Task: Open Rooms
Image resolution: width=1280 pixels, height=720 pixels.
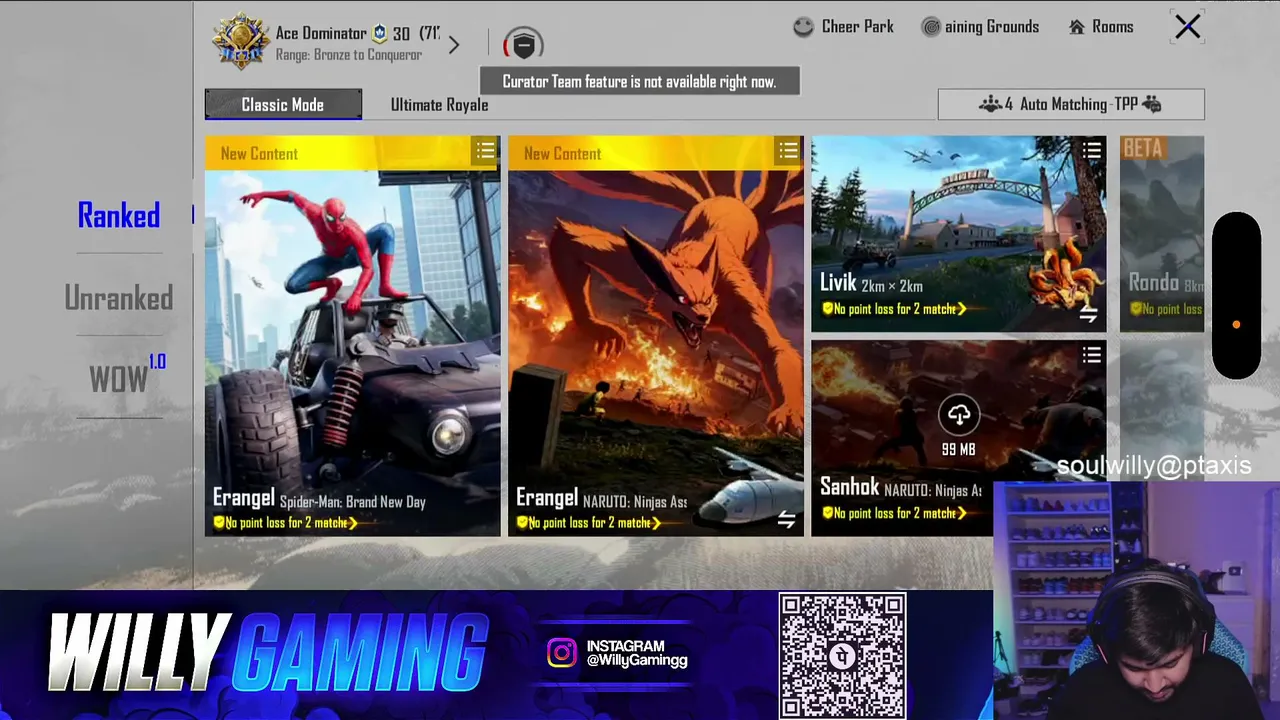Action: click(x=1101, y=27)
